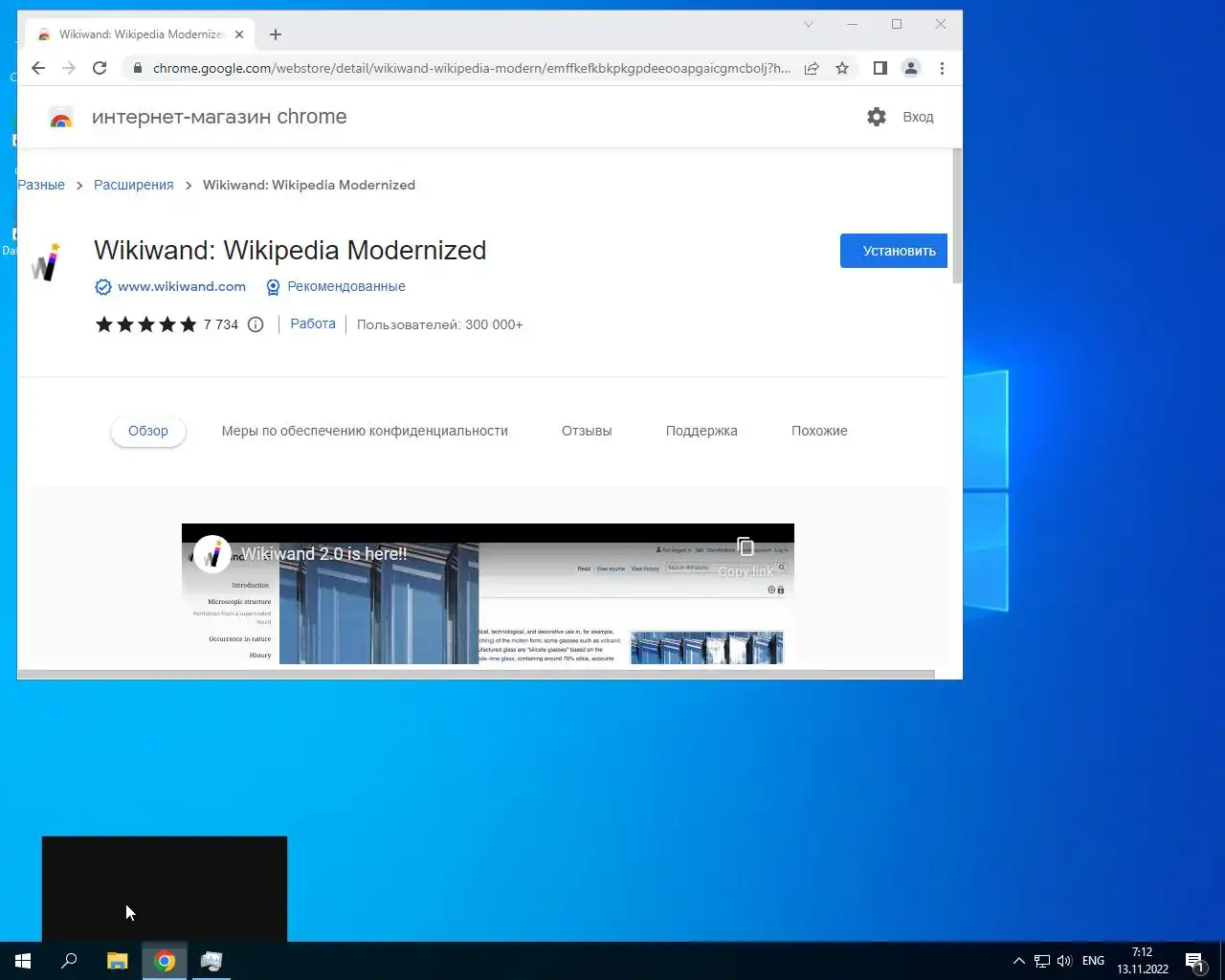Close the Wikiwand tab
This screenshot has width=1225, height=980.
tap(239, 34)
